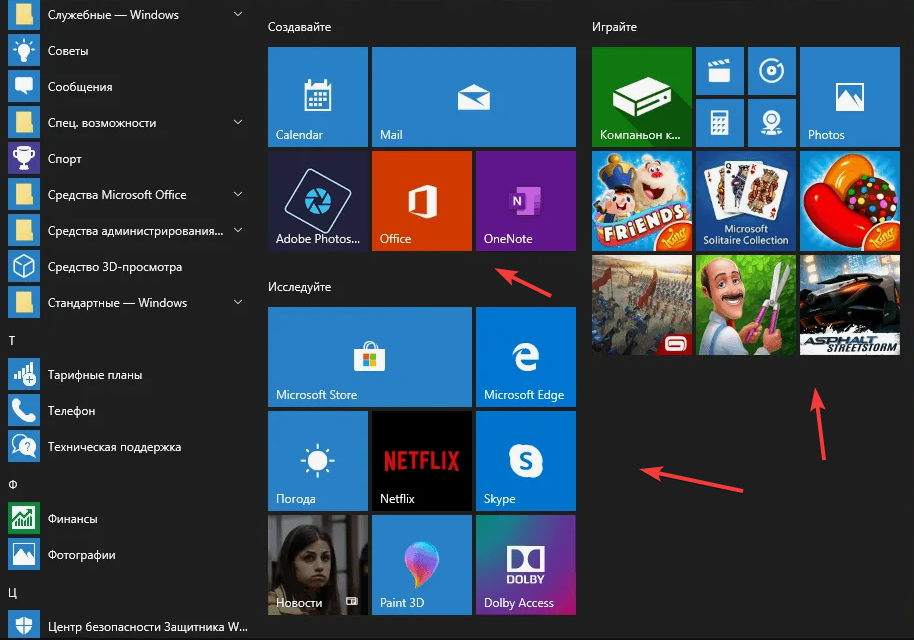The height and width of the screenshot is (640, 914).
Task: Expand Стандартные — Windows chevron
Action: pyautogui.click(x=238, y=302)
